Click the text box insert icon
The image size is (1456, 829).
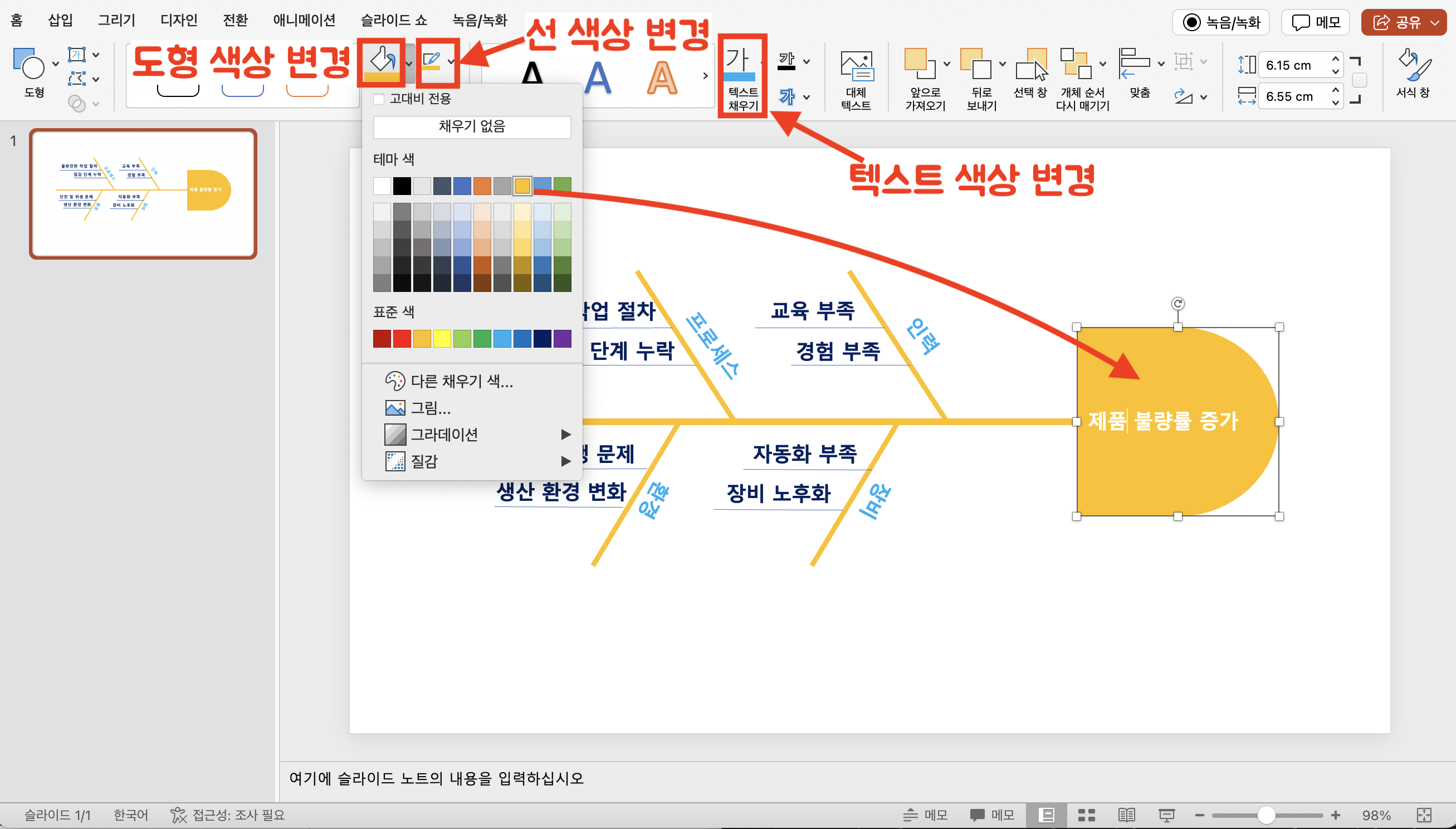coord(76,55)
